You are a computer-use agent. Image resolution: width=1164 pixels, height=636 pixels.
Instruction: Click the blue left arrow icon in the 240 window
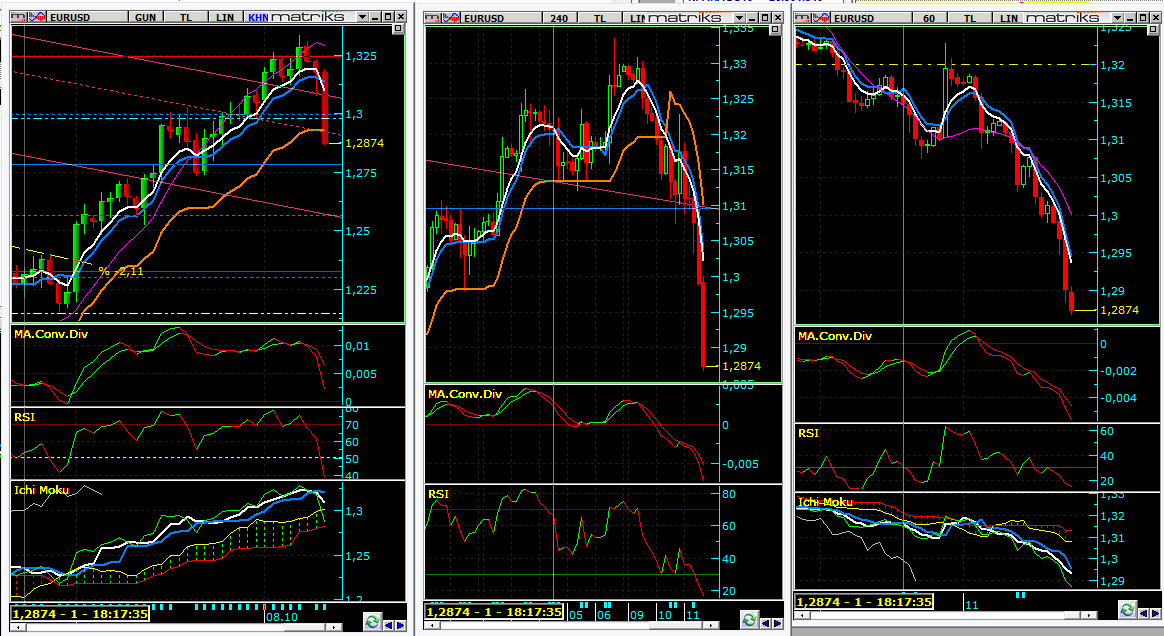(x=765, y=623)
